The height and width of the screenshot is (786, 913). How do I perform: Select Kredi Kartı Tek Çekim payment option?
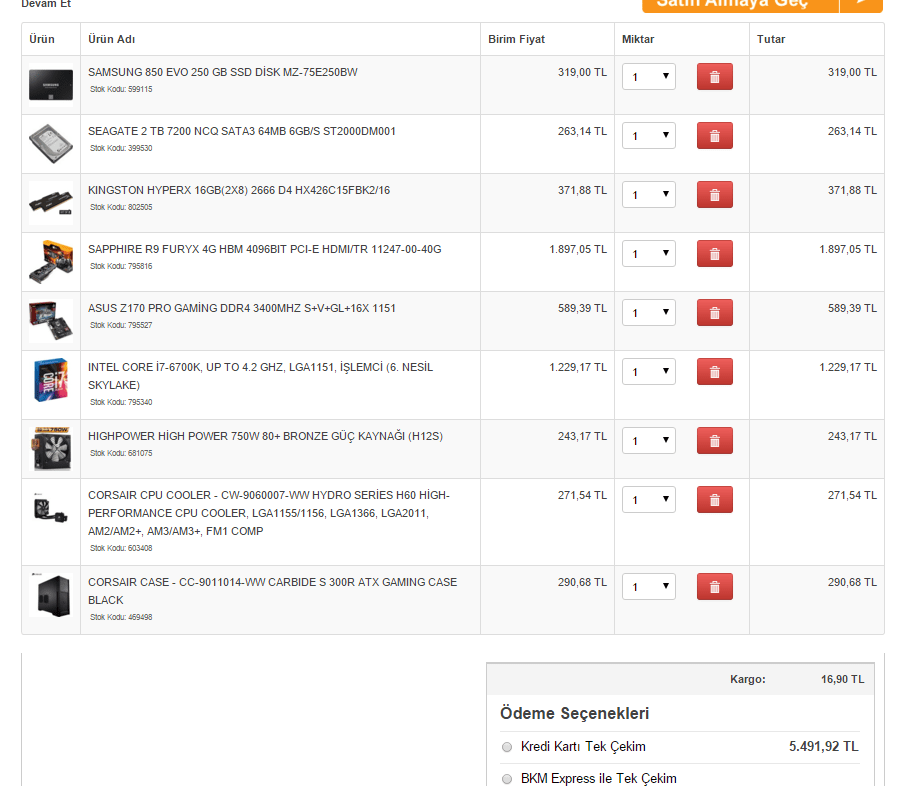pos(507,747)
